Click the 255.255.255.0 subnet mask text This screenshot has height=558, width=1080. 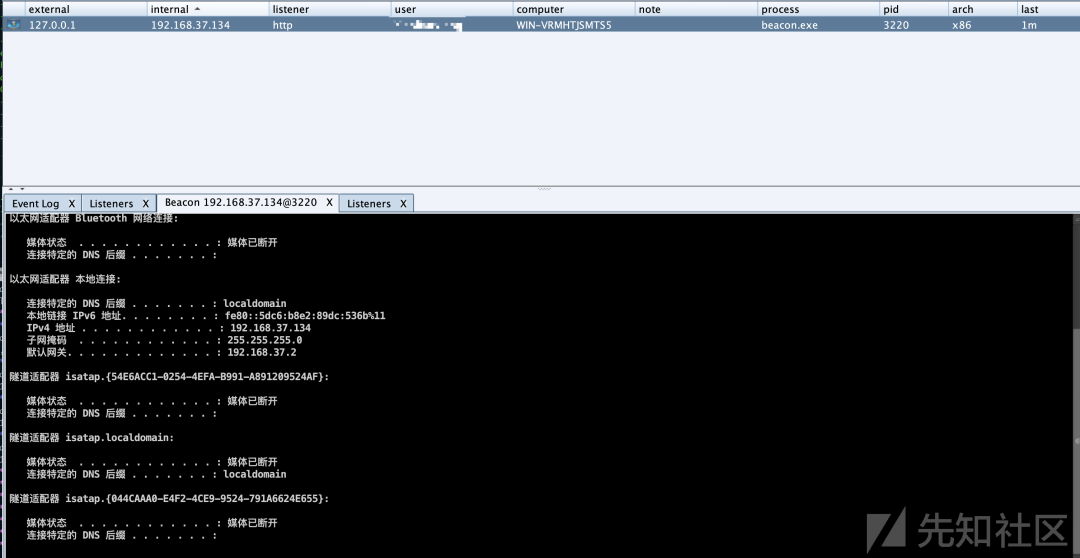click(264, 340)
